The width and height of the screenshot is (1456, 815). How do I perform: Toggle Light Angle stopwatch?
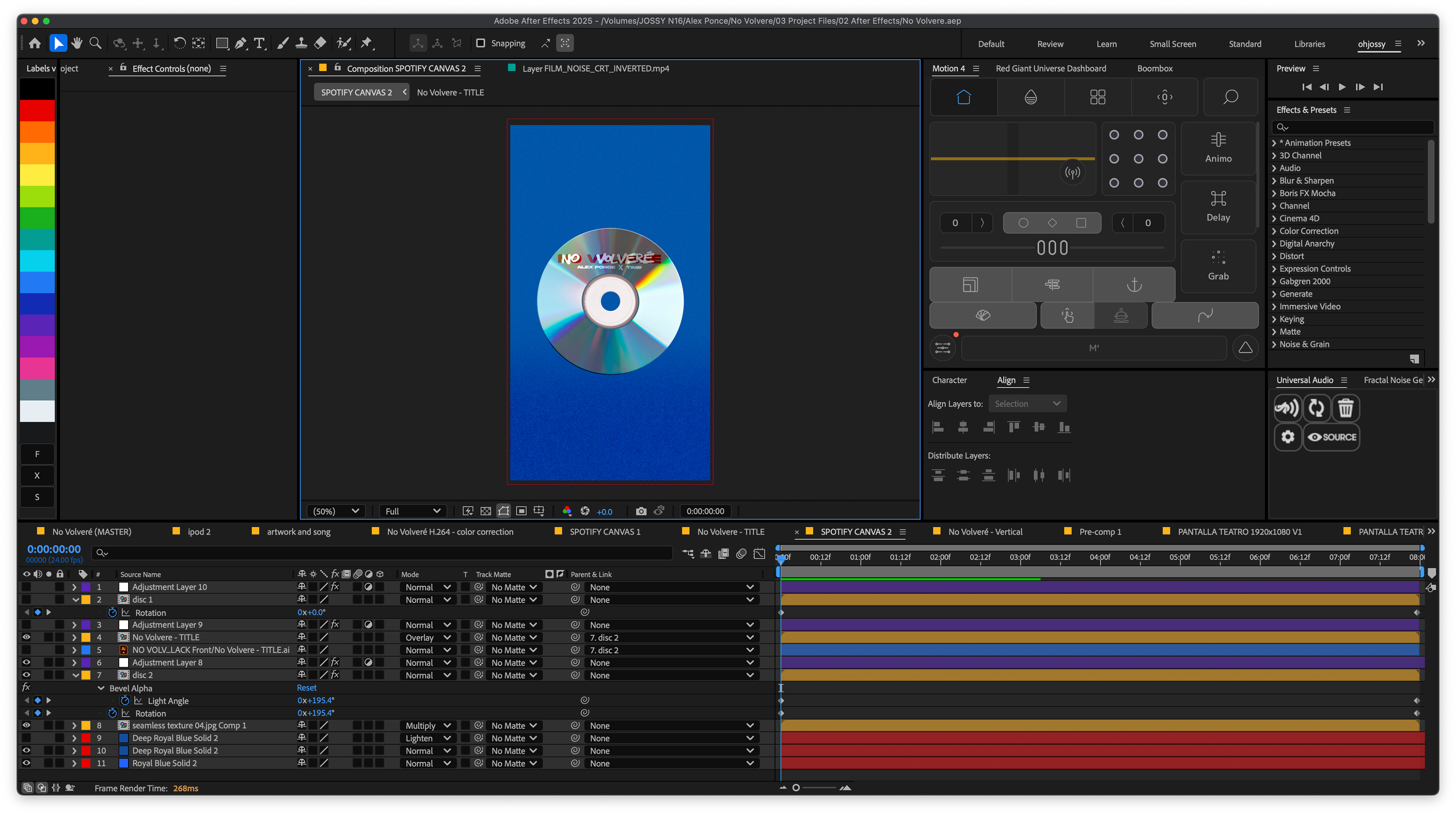[125, 700]
